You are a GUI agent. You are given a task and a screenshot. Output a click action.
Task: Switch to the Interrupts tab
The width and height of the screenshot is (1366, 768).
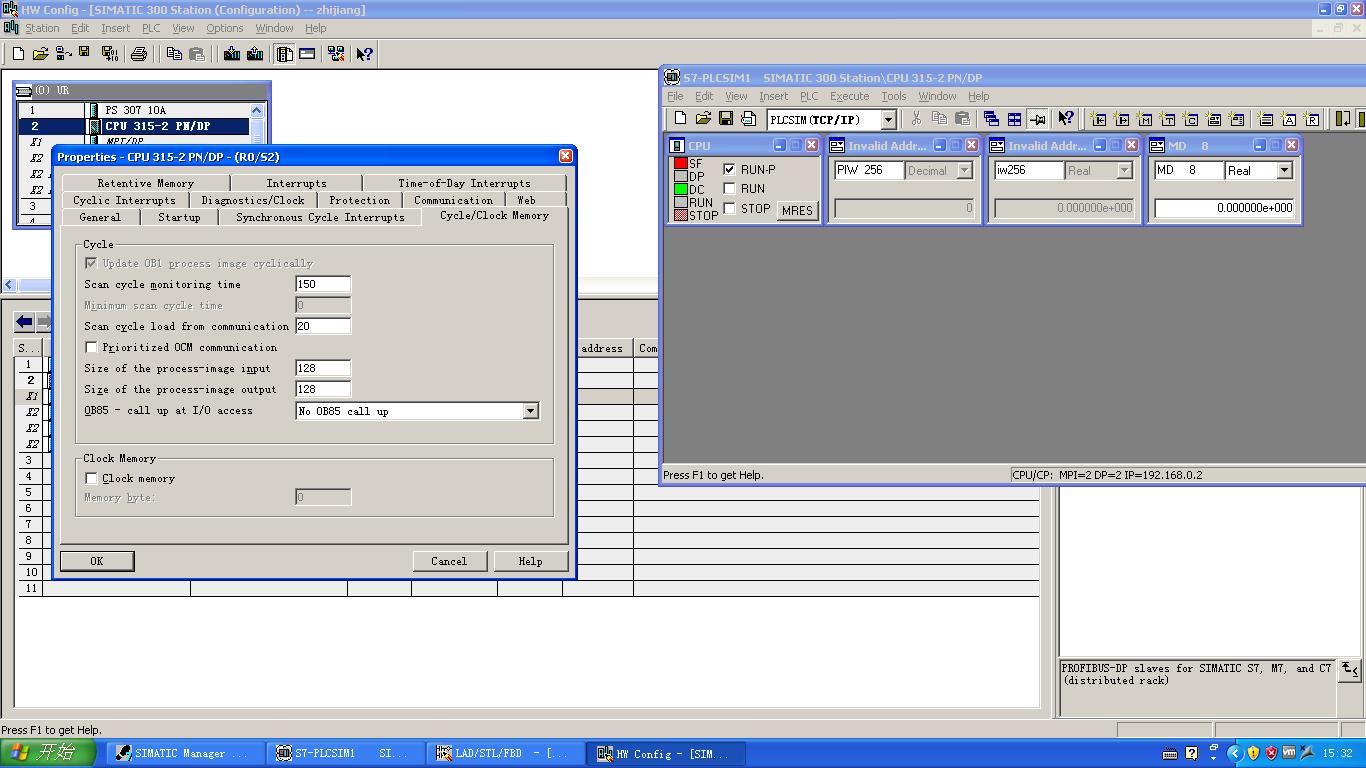point(296,183)
